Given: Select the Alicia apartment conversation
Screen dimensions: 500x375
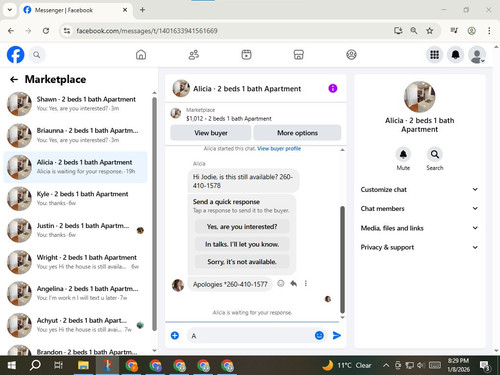Looking at the screenshot, I should (76, 167).
